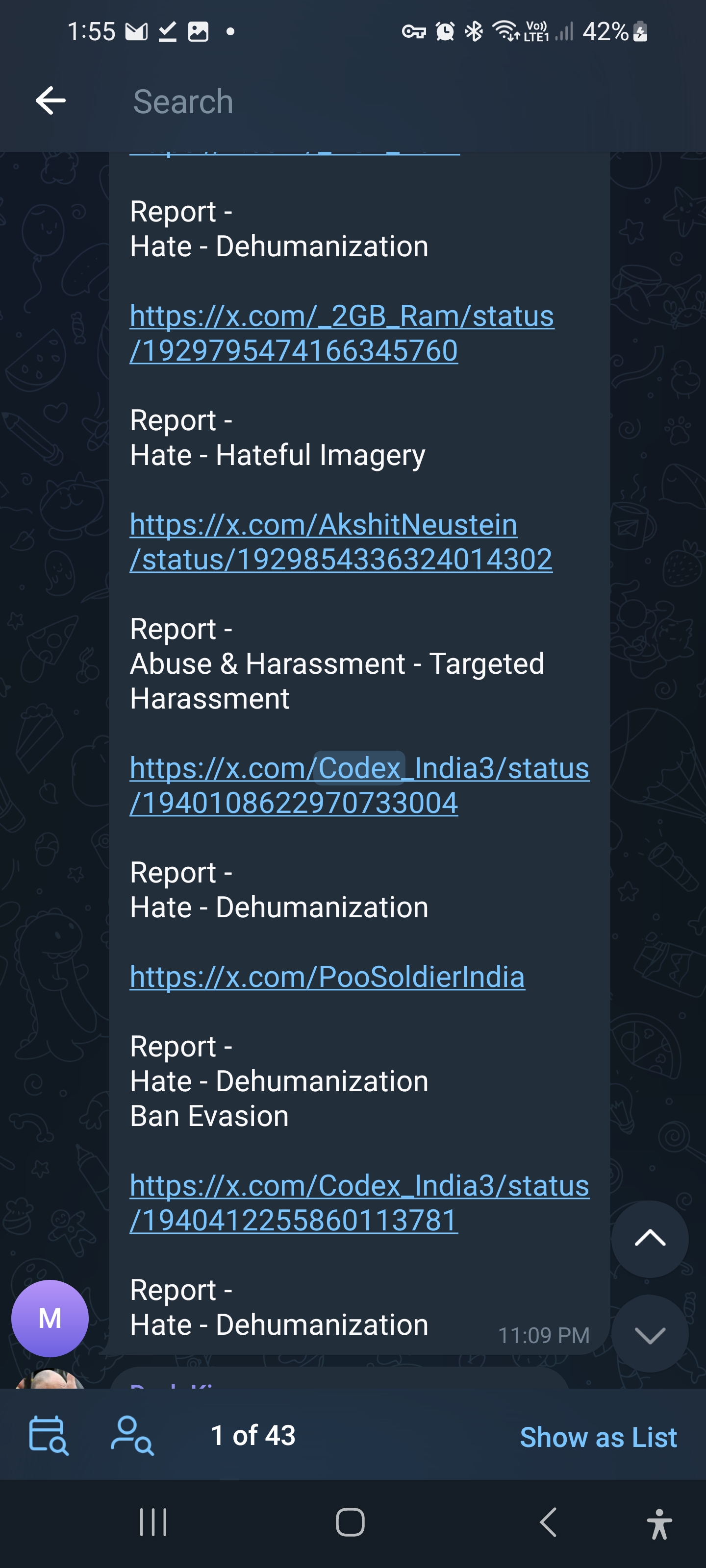
Task: Open the second Codex_India3 status link
Action: (359, 1203)
